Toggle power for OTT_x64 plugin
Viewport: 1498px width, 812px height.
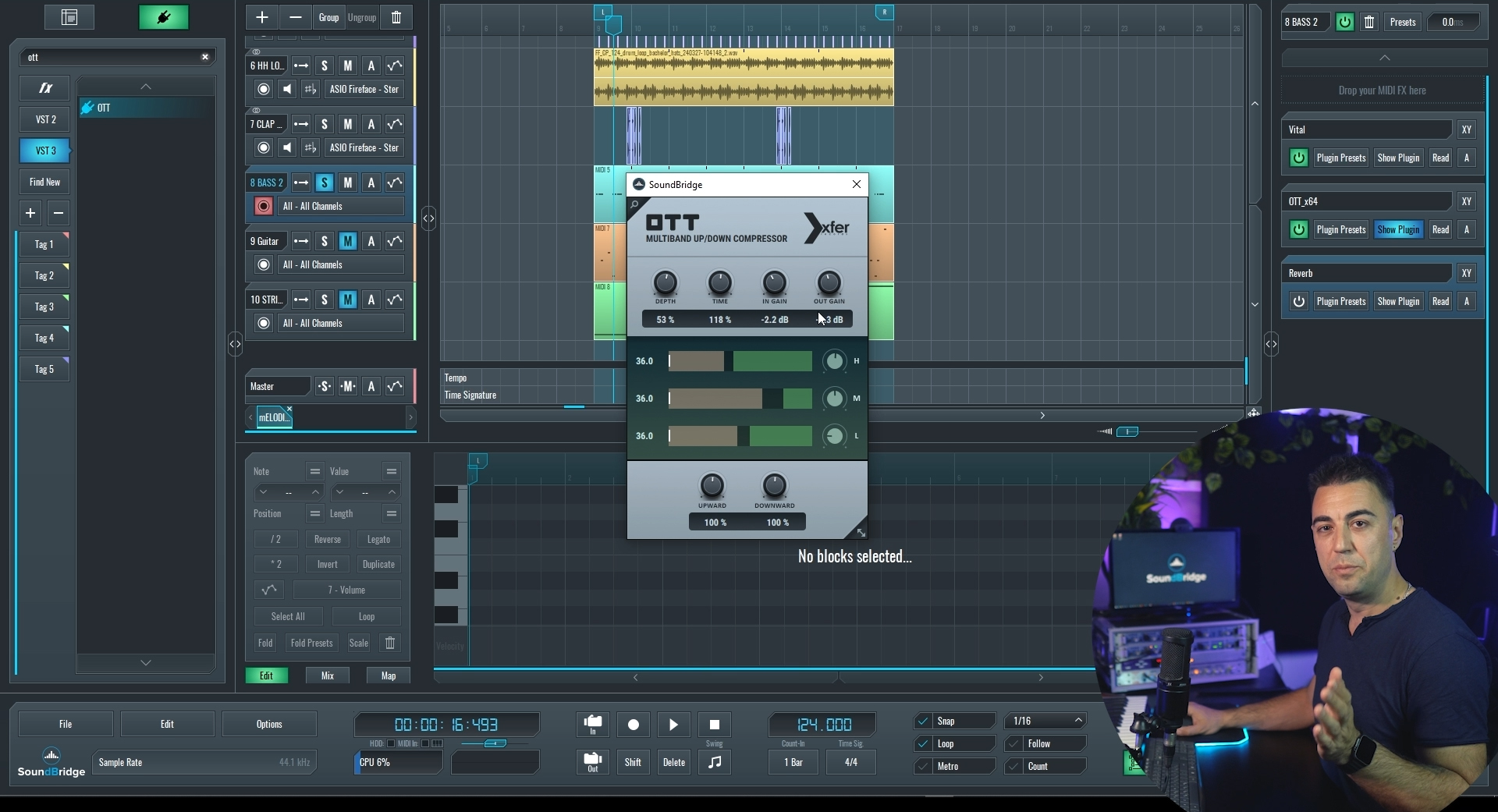[1298, 229]
